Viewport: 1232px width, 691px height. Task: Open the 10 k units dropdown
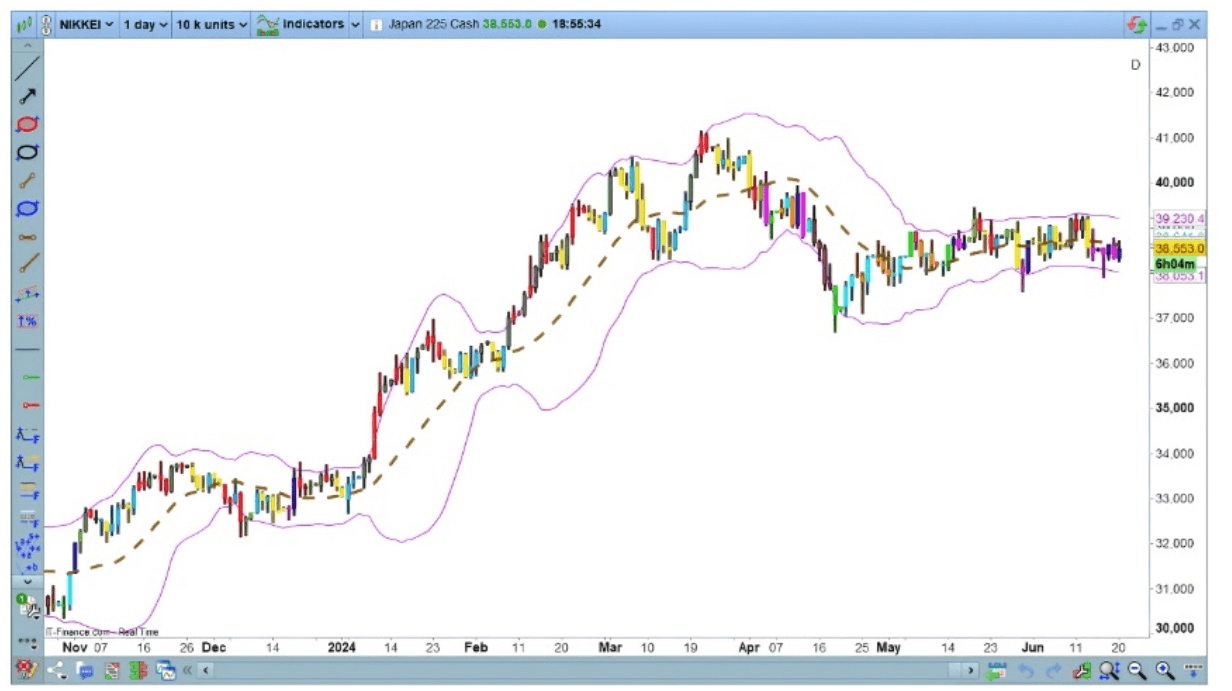(x=210, y=24)
